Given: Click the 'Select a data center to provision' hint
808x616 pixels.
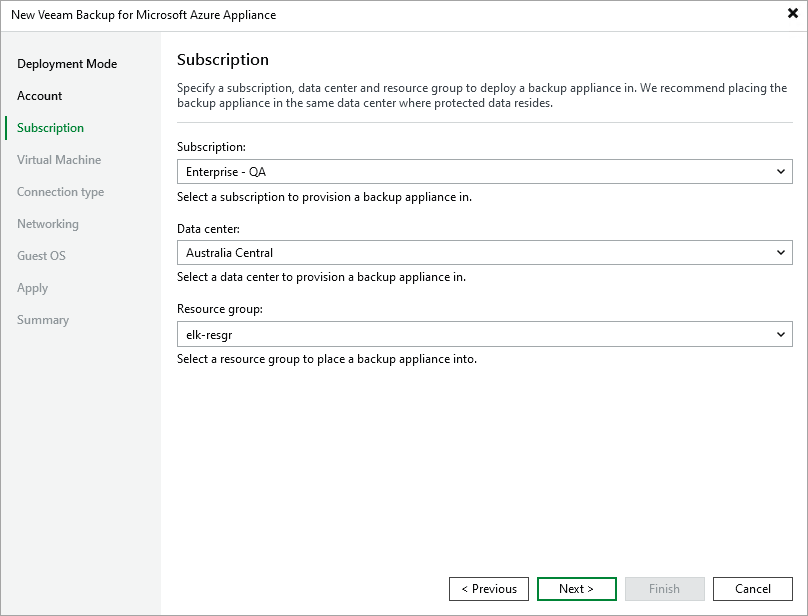Looking at the screenshot, I should 322,277.
